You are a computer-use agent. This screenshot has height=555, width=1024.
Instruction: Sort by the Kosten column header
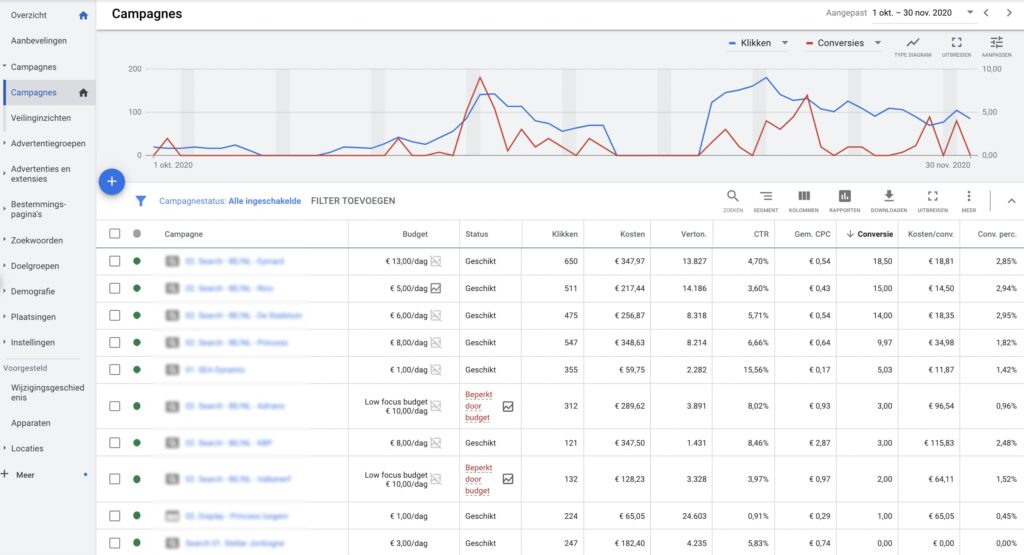pyautogui.click(x=632, y=234)
